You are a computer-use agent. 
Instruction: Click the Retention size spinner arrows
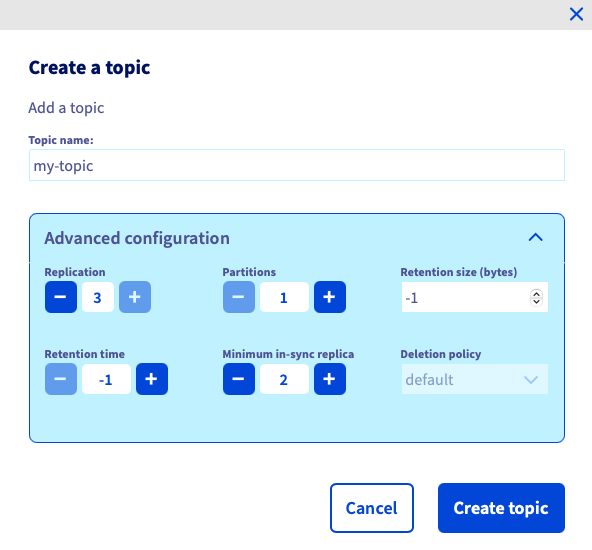point(536,297)
